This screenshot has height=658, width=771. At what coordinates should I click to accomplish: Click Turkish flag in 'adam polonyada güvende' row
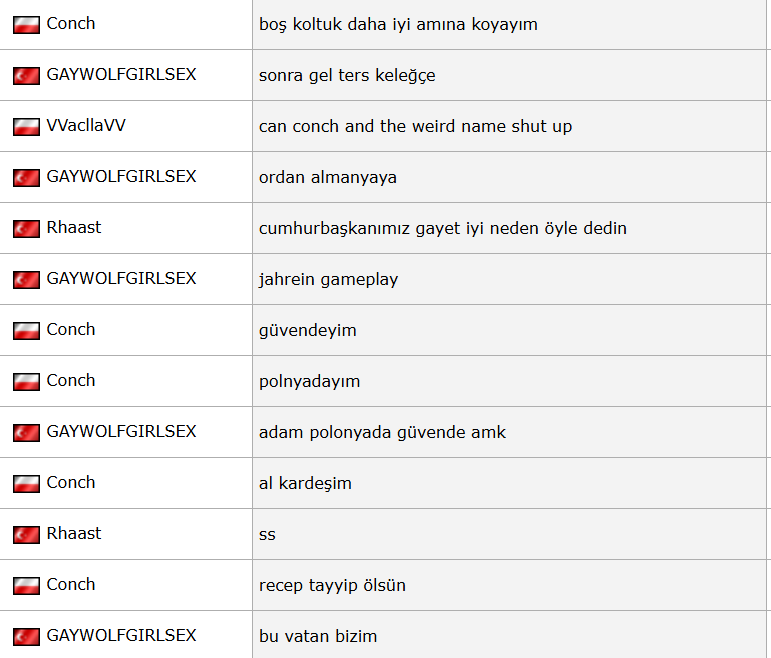(x=26, y=433)
